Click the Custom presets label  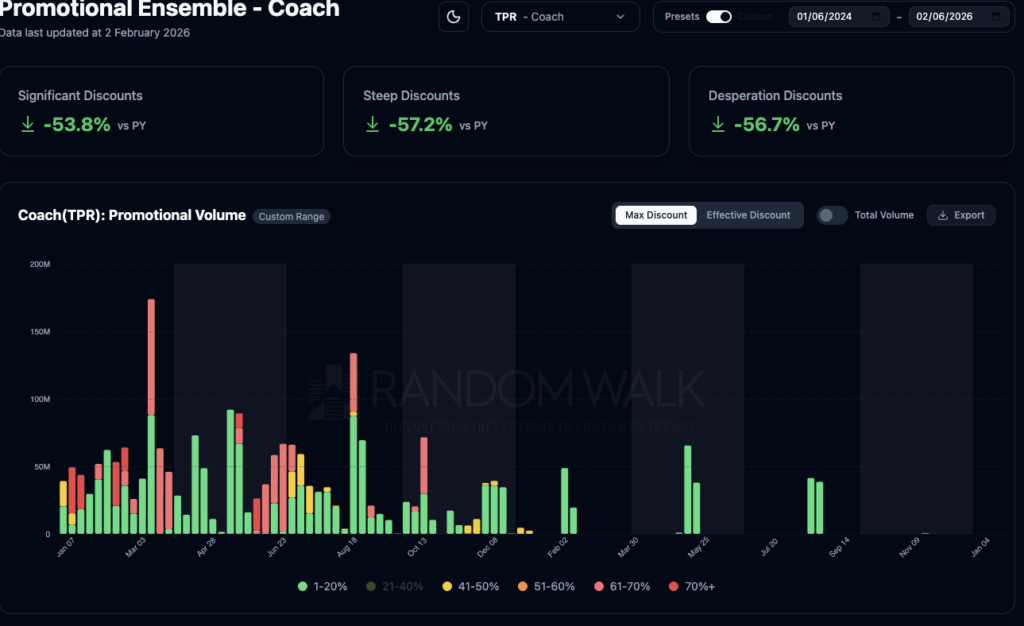pos(755,17)
